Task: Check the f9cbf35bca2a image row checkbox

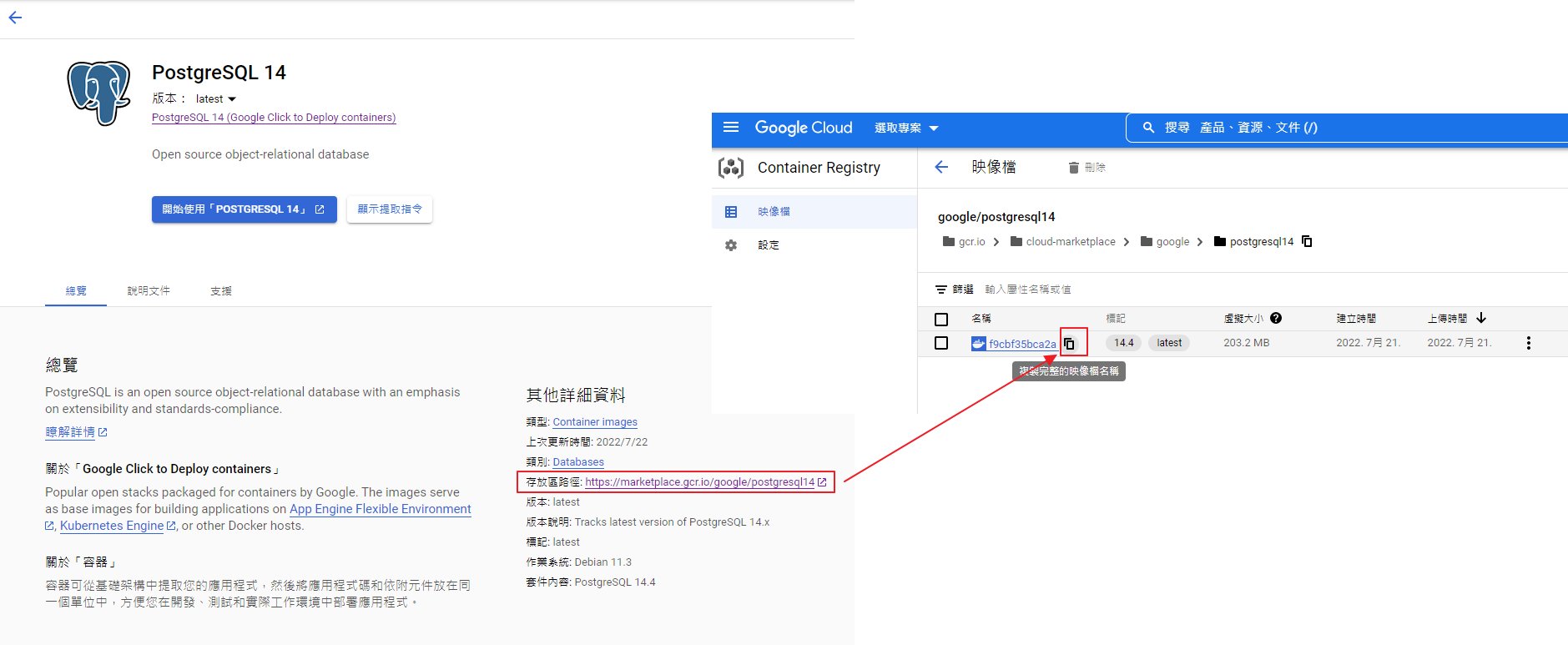Action: click(x=941, y=343)
